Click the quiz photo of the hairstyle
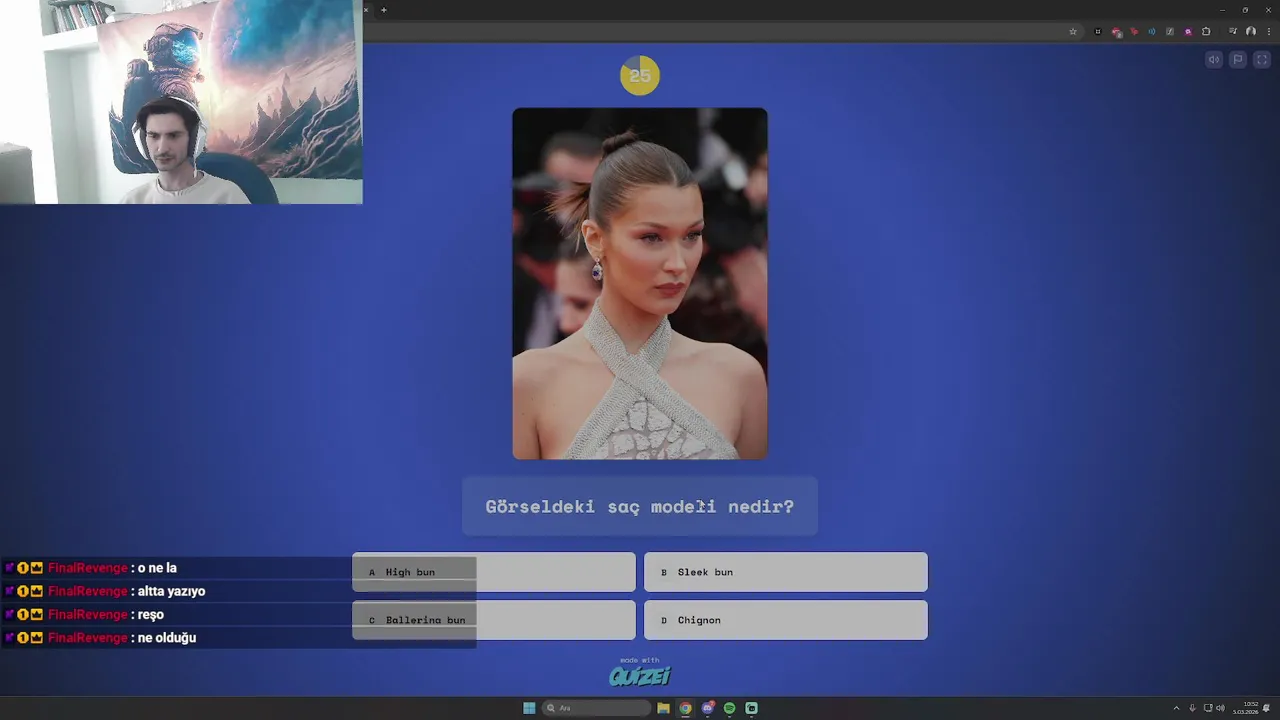The image size is (1280, 720). point(640,284)
